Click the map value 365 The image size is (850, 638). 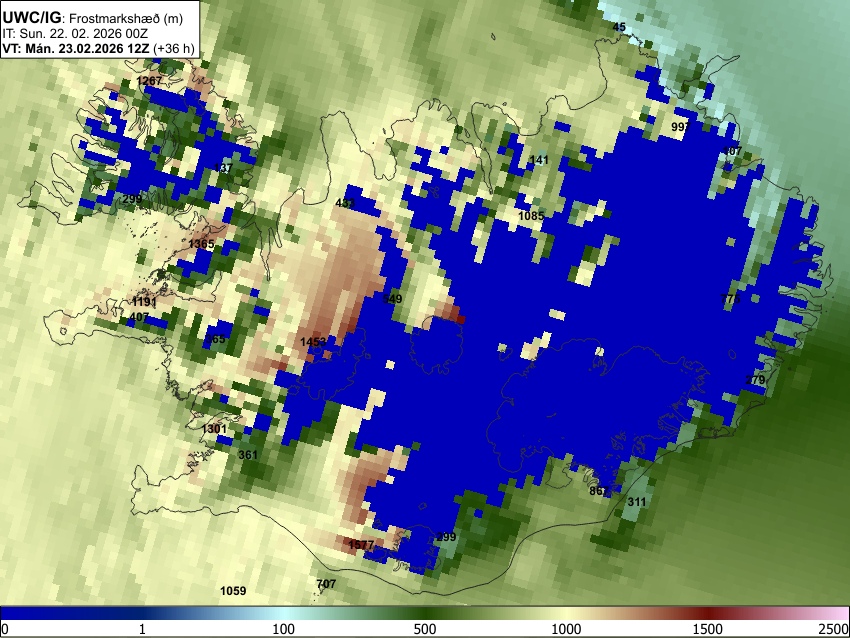215,339
